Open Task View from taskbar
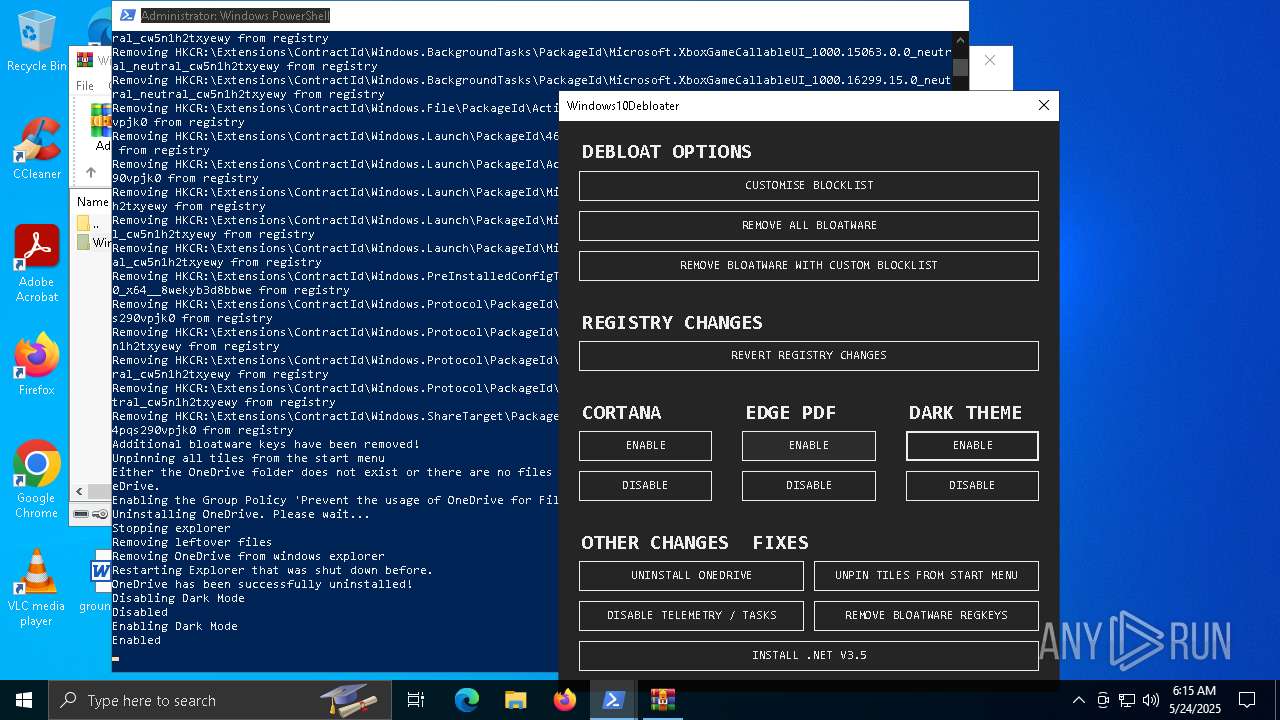Screen dimensions: 1280x720 pyautogui.click(x=416, y=700)
